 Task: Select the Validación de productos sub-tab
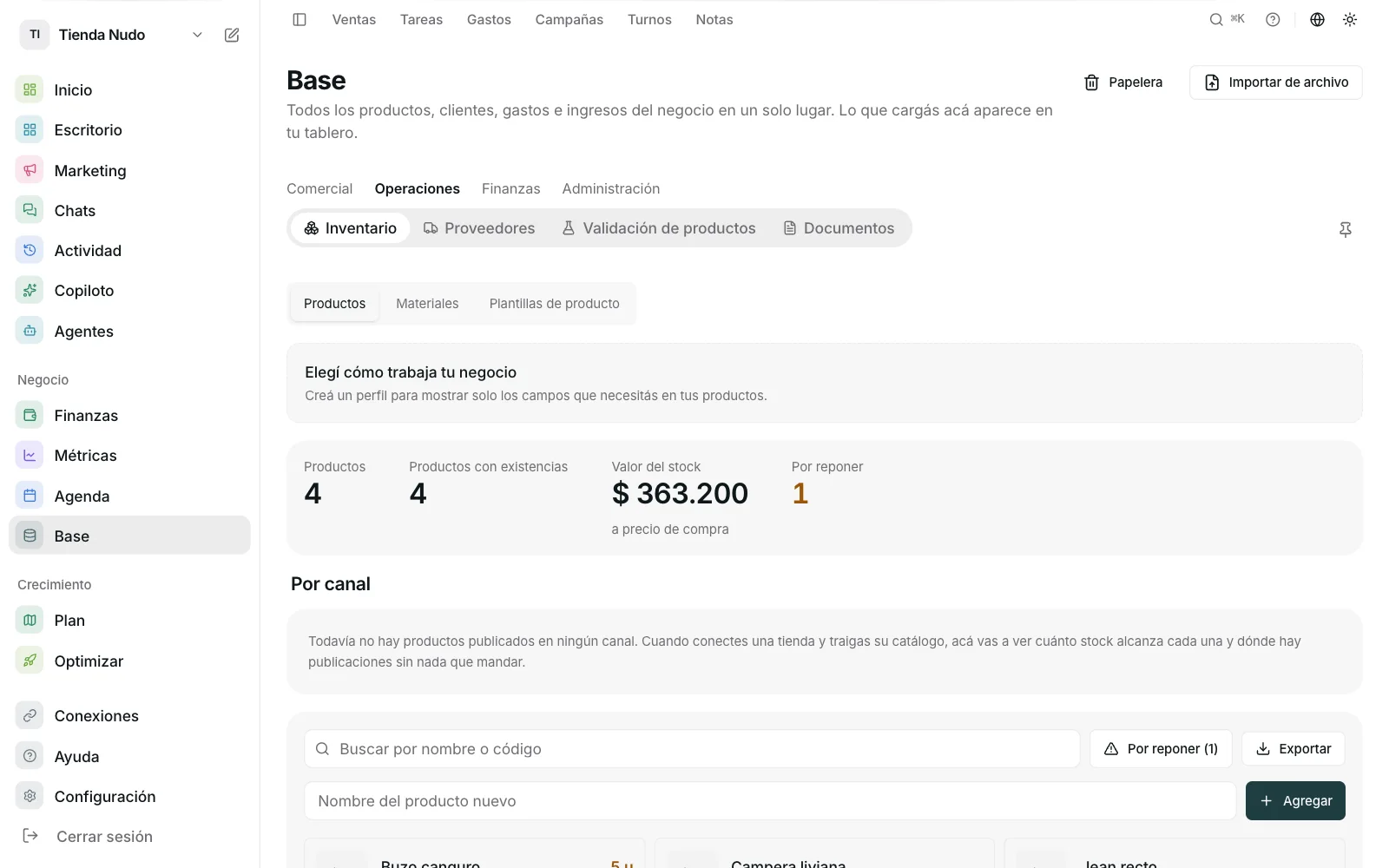coord(659,227)
